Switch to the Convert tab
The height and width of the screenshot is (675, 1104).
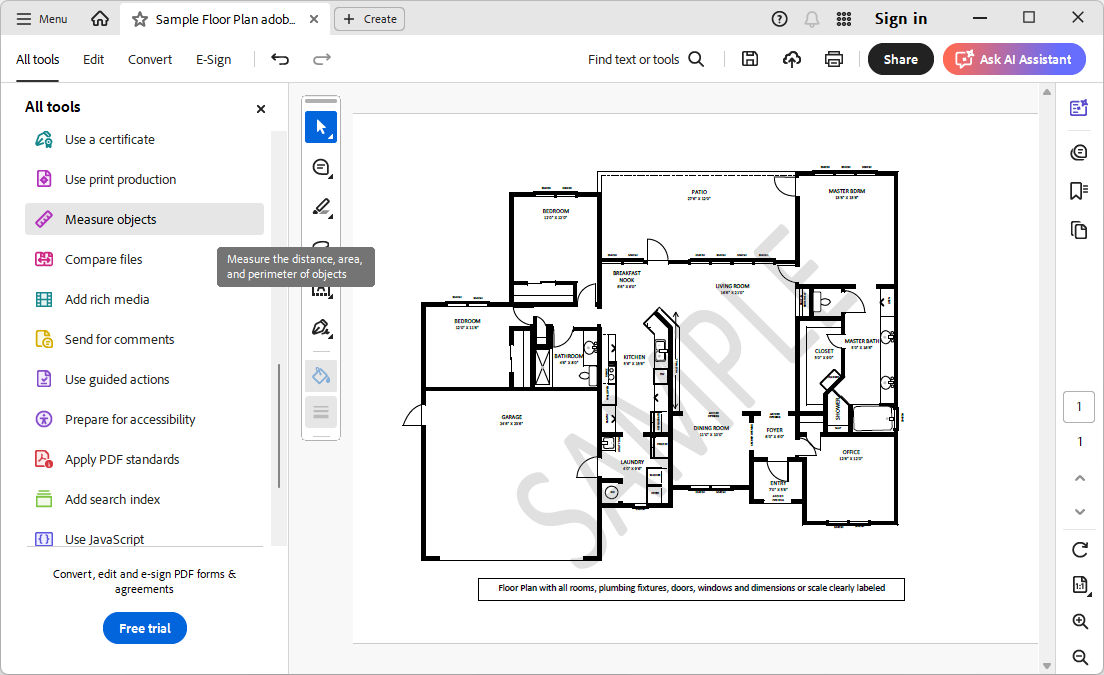coord(149,59)
